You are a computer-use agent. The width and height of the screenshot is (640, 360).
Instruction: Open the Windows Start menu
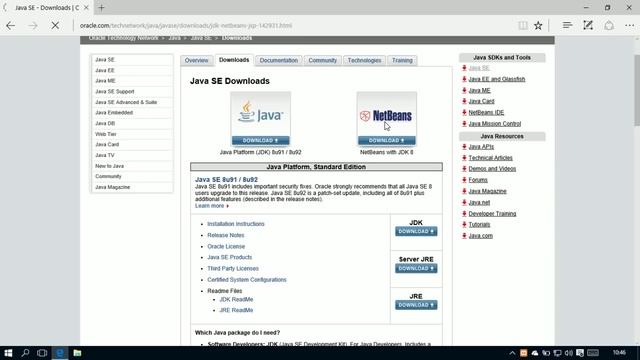8,353
